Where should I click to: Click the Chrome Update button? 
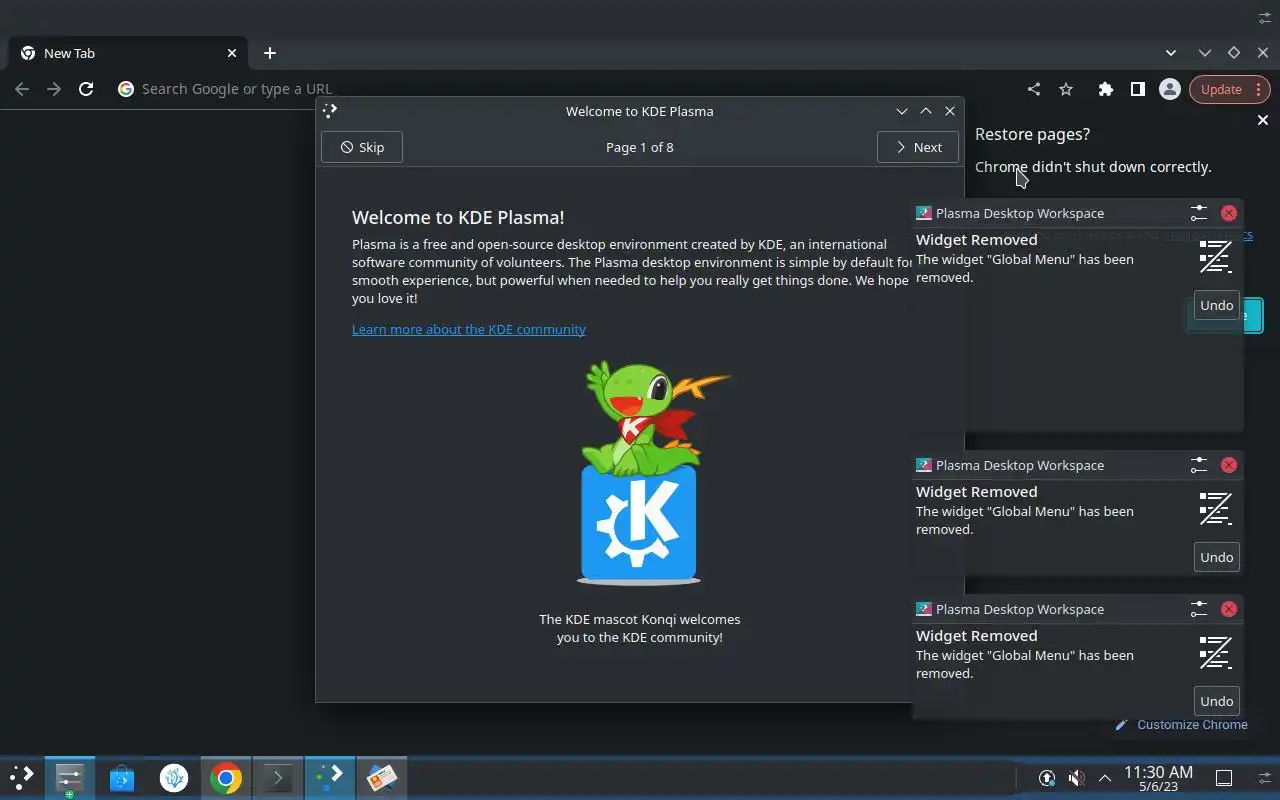[1231, 89]
